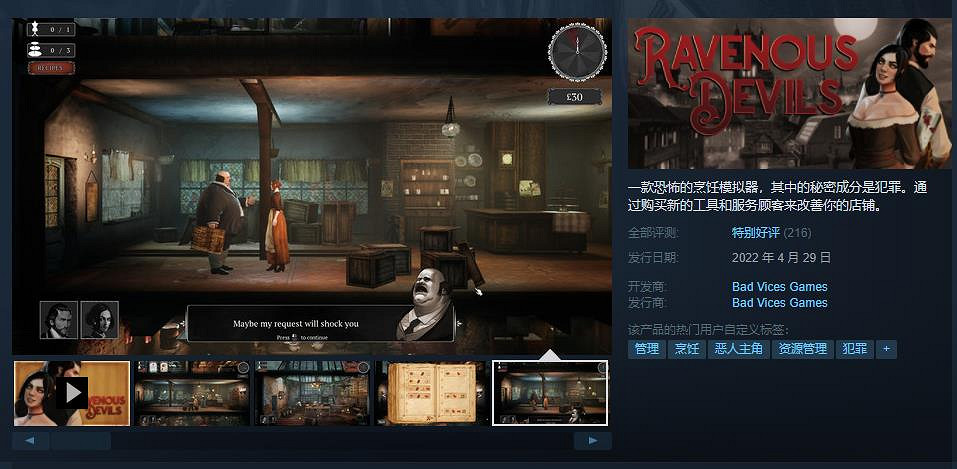This screenshot has height=469, width=957.
Task: Select the open recipe book screenshot thumbnail
Action: pyautogui.click(x=430, y=393)
